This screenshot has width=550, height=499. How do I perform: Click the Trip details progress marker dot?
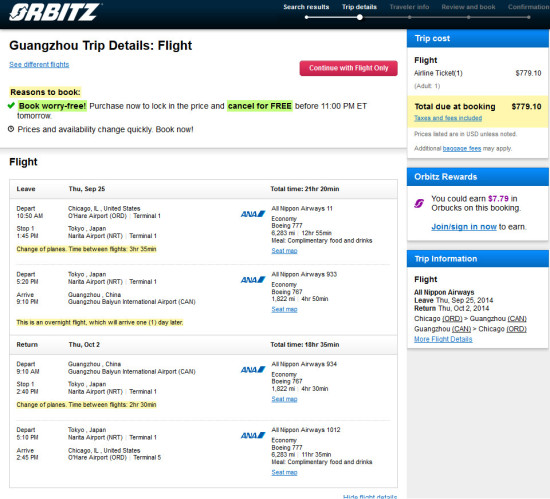(360, 17)
